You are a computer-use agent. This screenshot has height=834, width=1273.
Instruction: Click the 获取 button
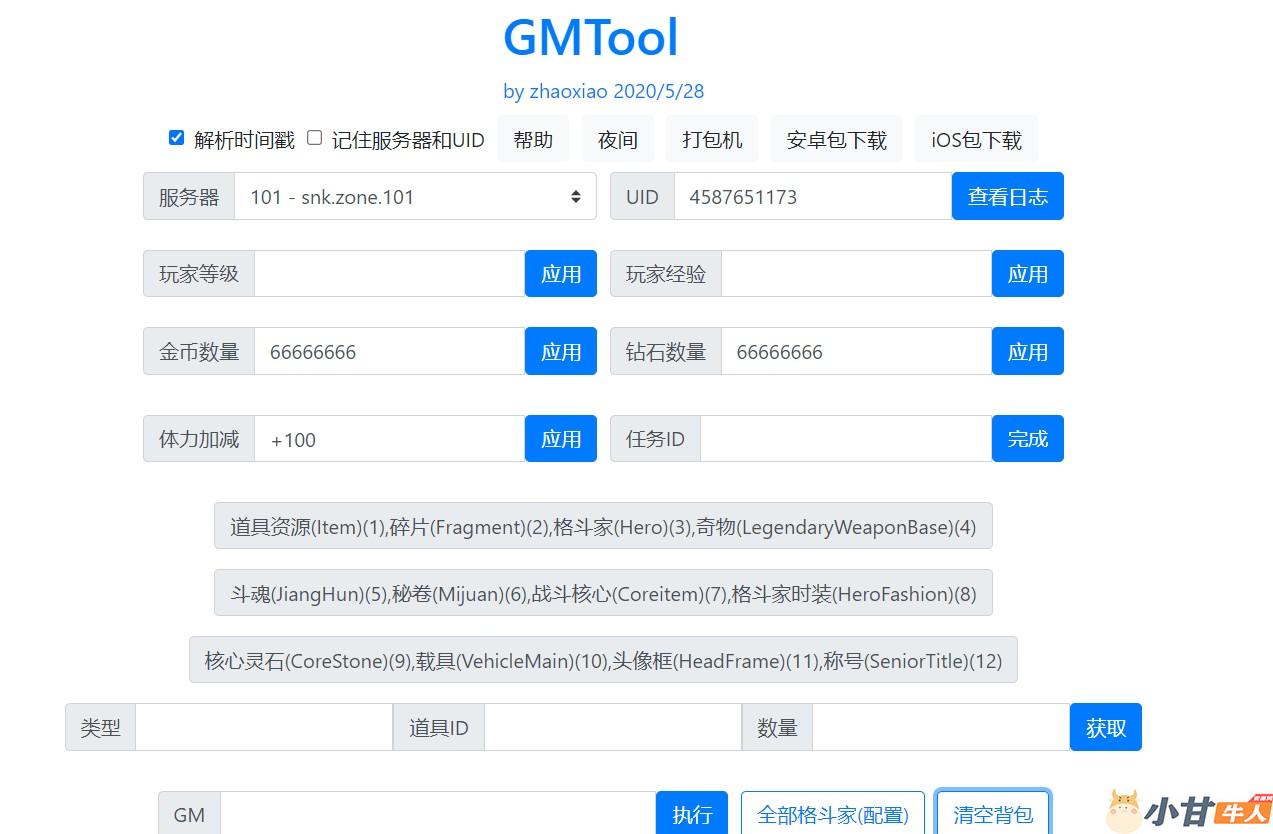coord(1105,728)
